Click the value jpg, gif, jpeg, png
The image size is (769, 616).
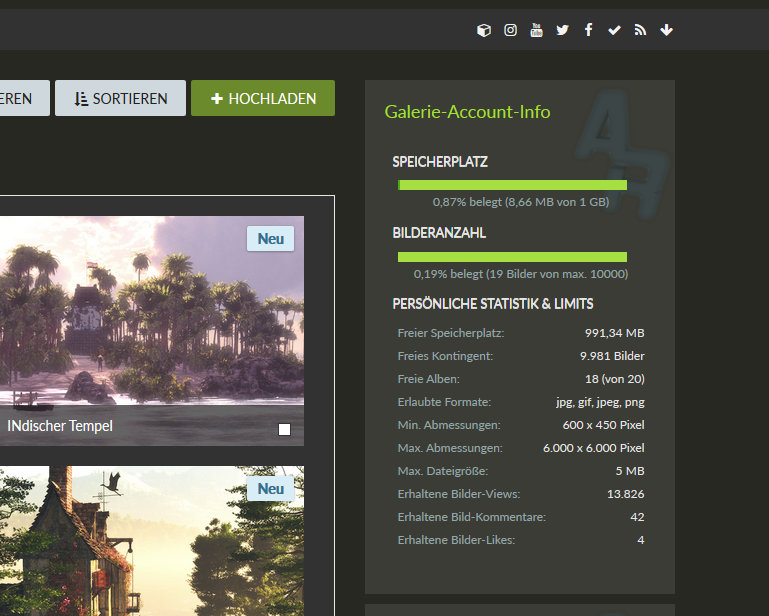coord(600,402)
